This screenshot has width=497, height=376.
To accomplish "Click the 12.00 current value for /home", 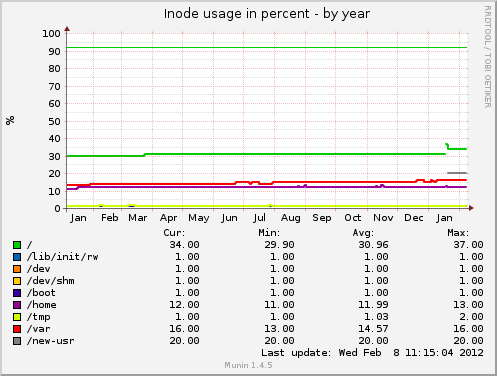I will point(184,305).
